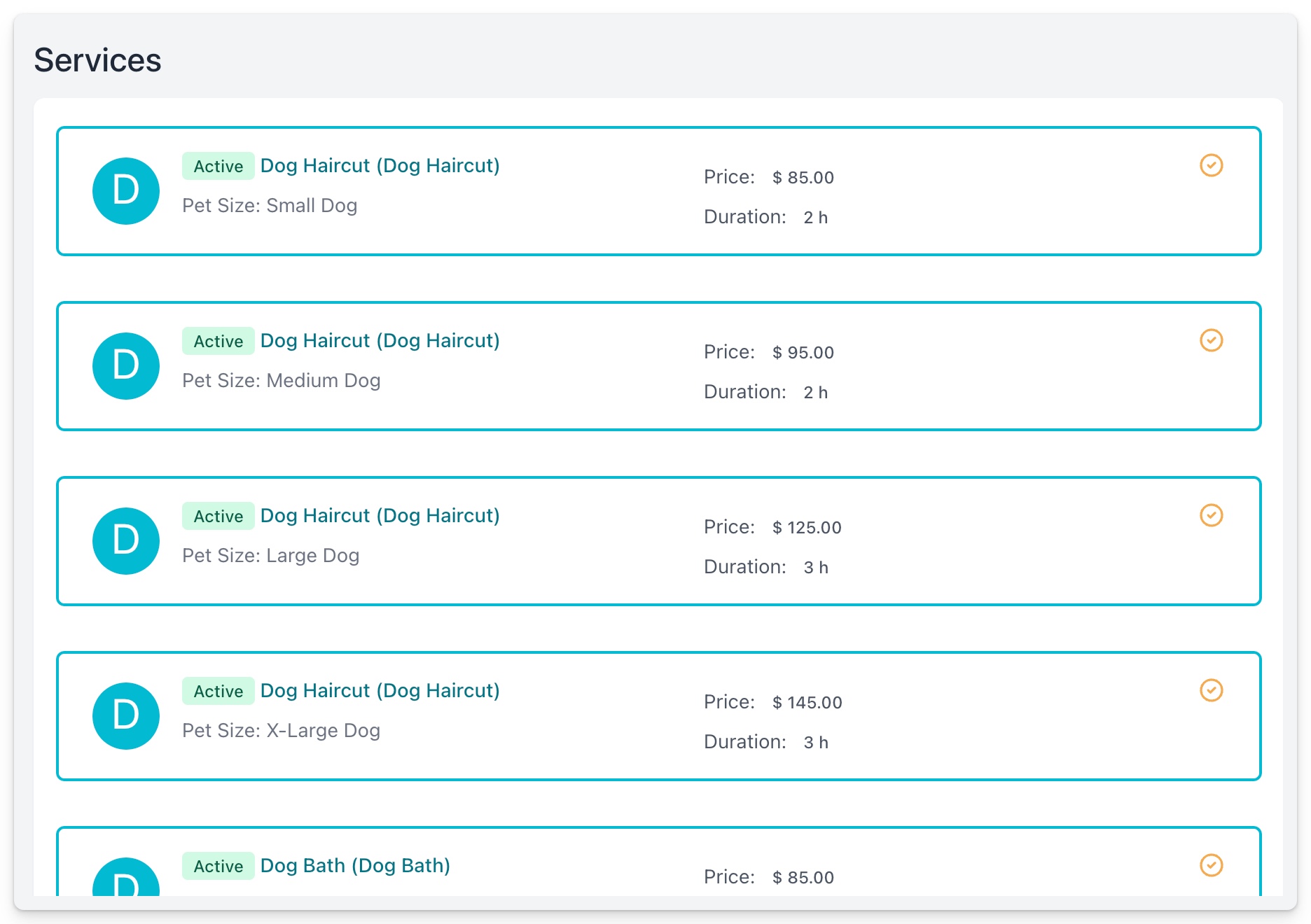The image size is (1311, 924).
Task: Open the Dog Haircut link for Medium Dog
Action: tap(380, 341)
